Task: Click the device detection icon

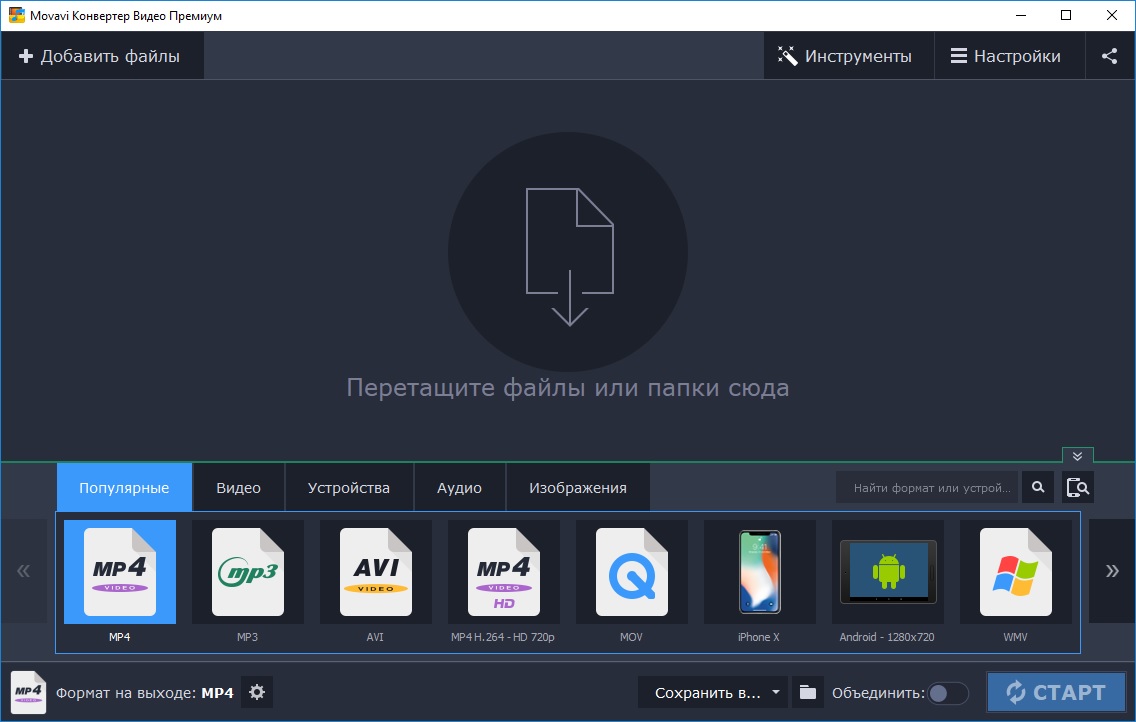Action: pyautogui.click(x=1077, y=488)
